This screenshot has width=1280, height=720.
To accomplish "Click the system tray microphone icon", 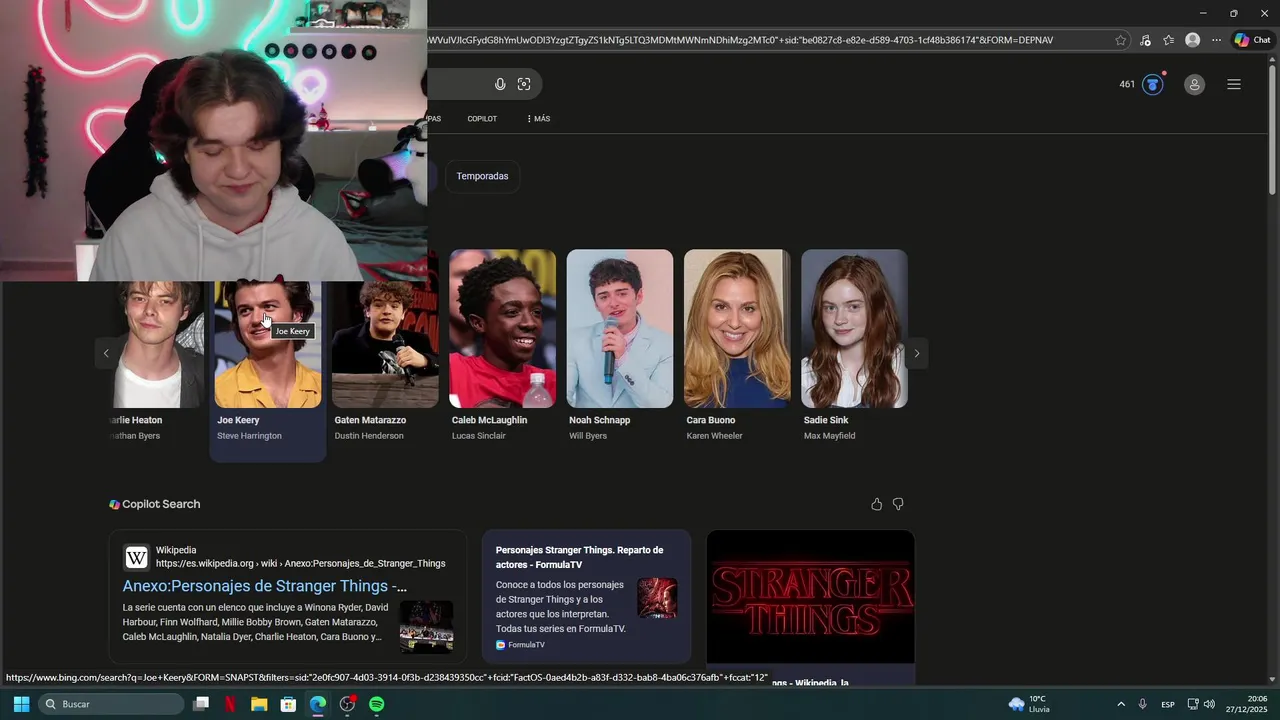I will (x=1143, y=704).
